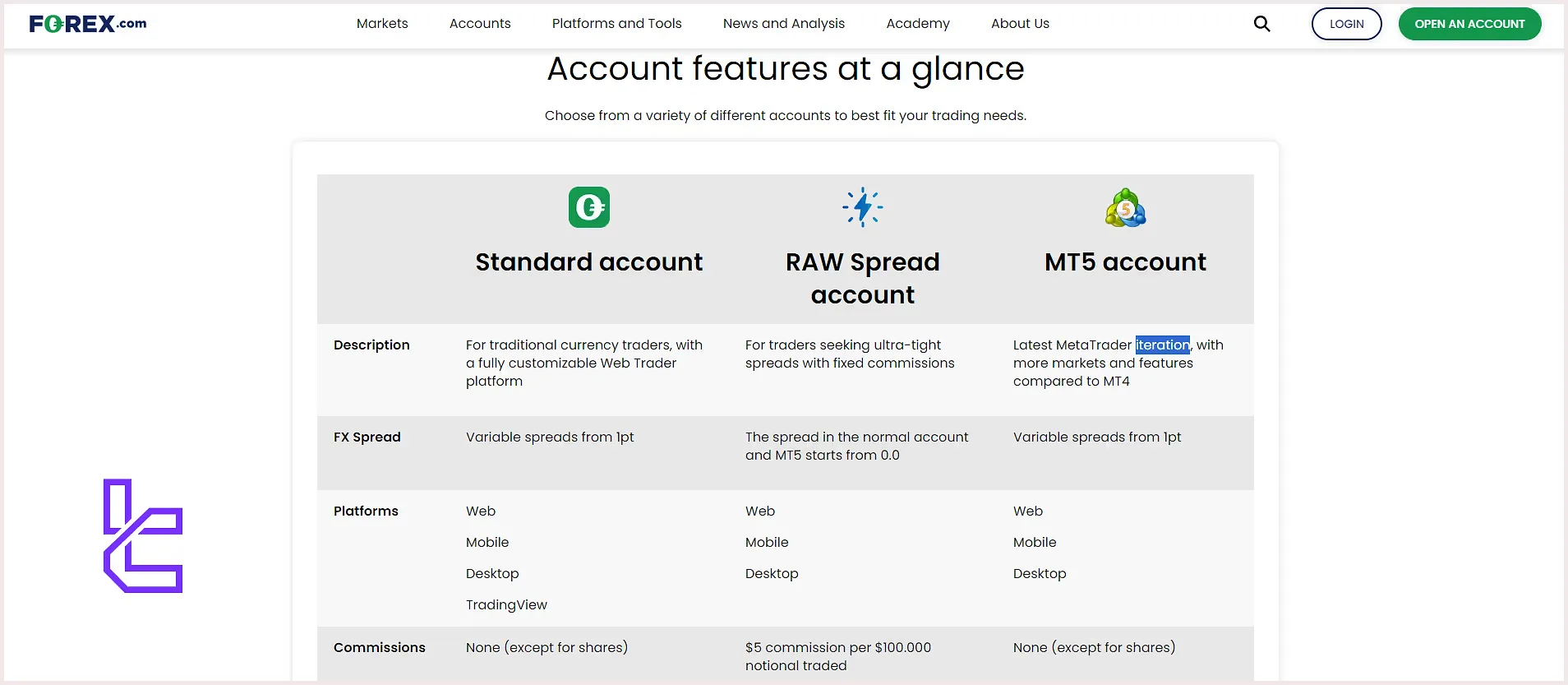Viewport: 1568px width, 685px height.
Task: Open the Accounts menu
Action: pyautogui.click(x=480, y=24)
